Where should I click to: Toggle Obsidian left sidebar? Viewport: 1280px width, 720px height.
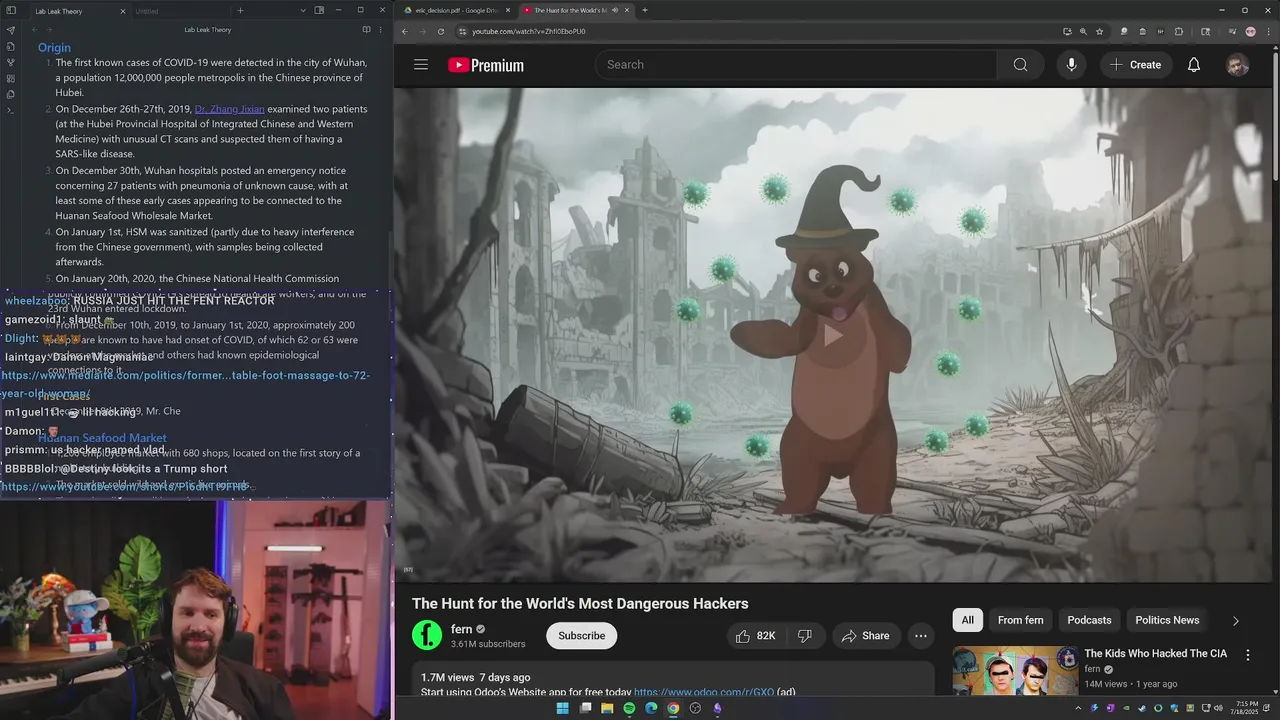[11, 11]
